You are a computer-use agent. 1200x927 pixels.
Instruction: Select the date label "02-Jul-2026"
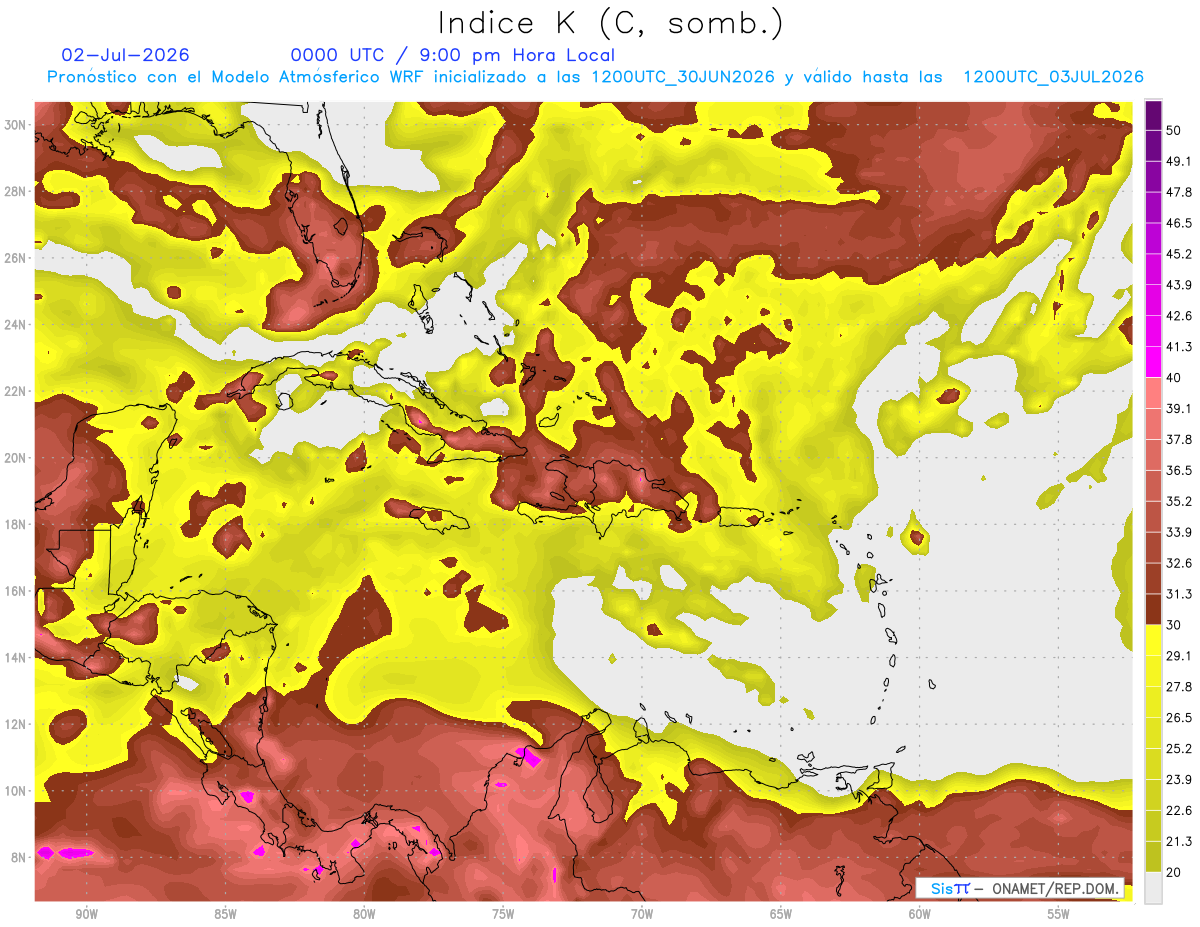click(x=125, y=55)
